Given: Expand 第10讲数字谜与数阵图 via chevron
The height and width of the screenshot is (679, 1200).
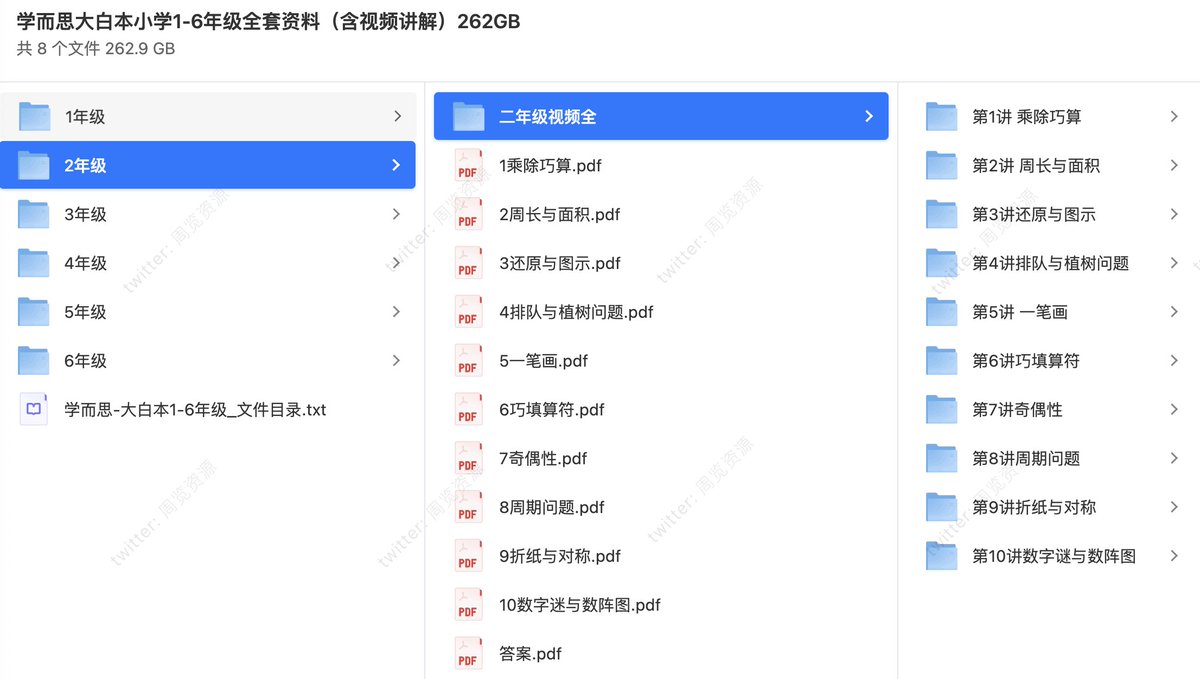Looking at the screenshot, I should (1174, 556).
